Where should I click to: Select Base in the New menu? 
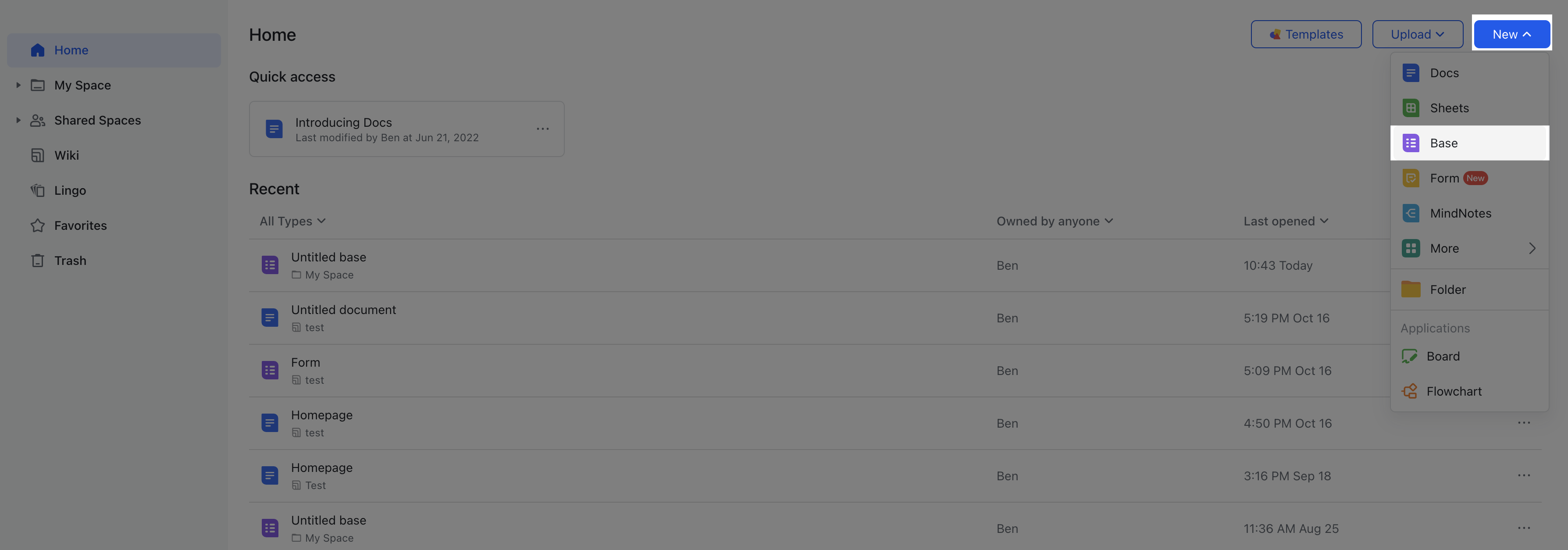pyautogui.click(x=1443, y=143)
